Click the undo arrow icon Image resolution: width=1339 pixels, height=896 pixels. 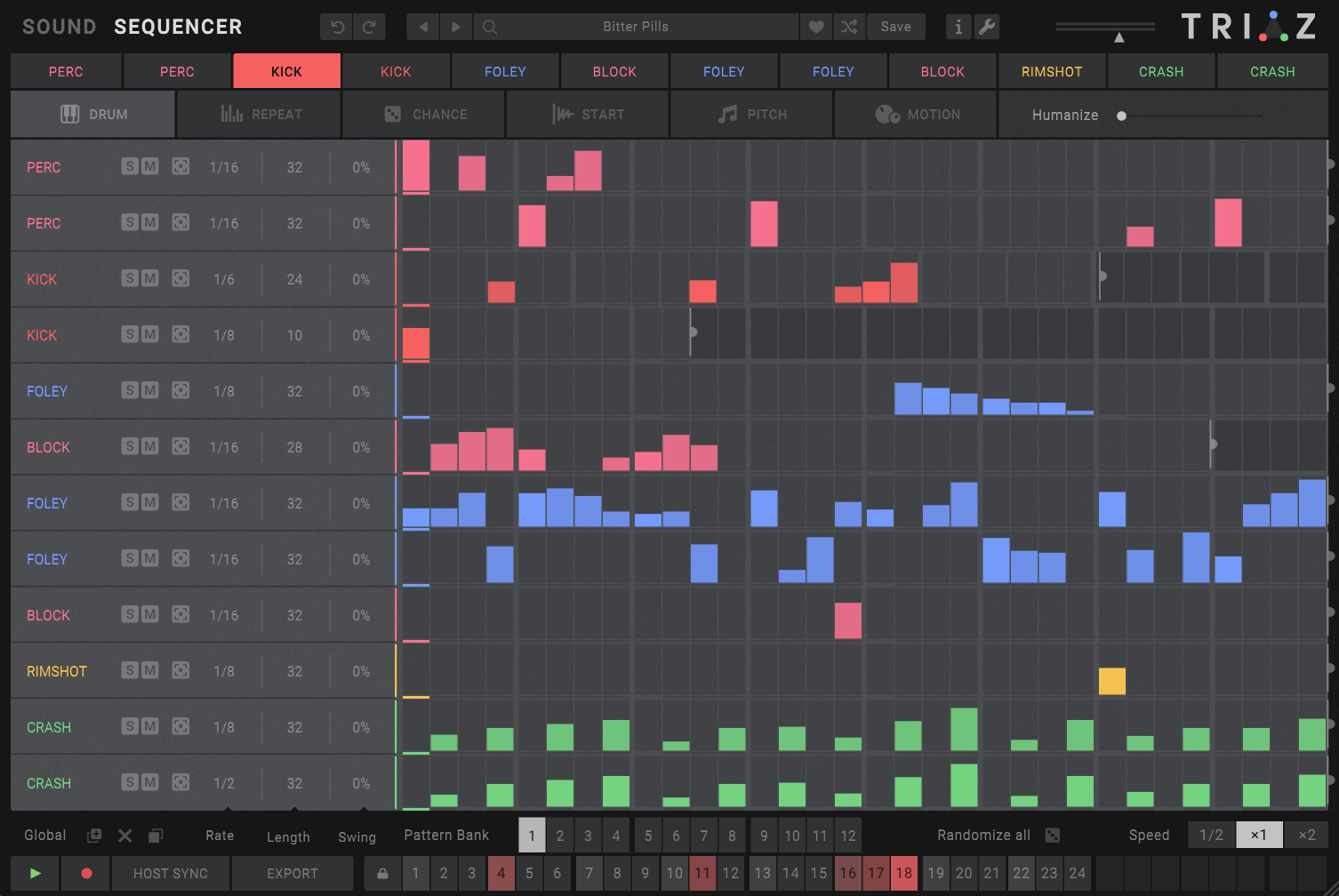coord(337,27)
